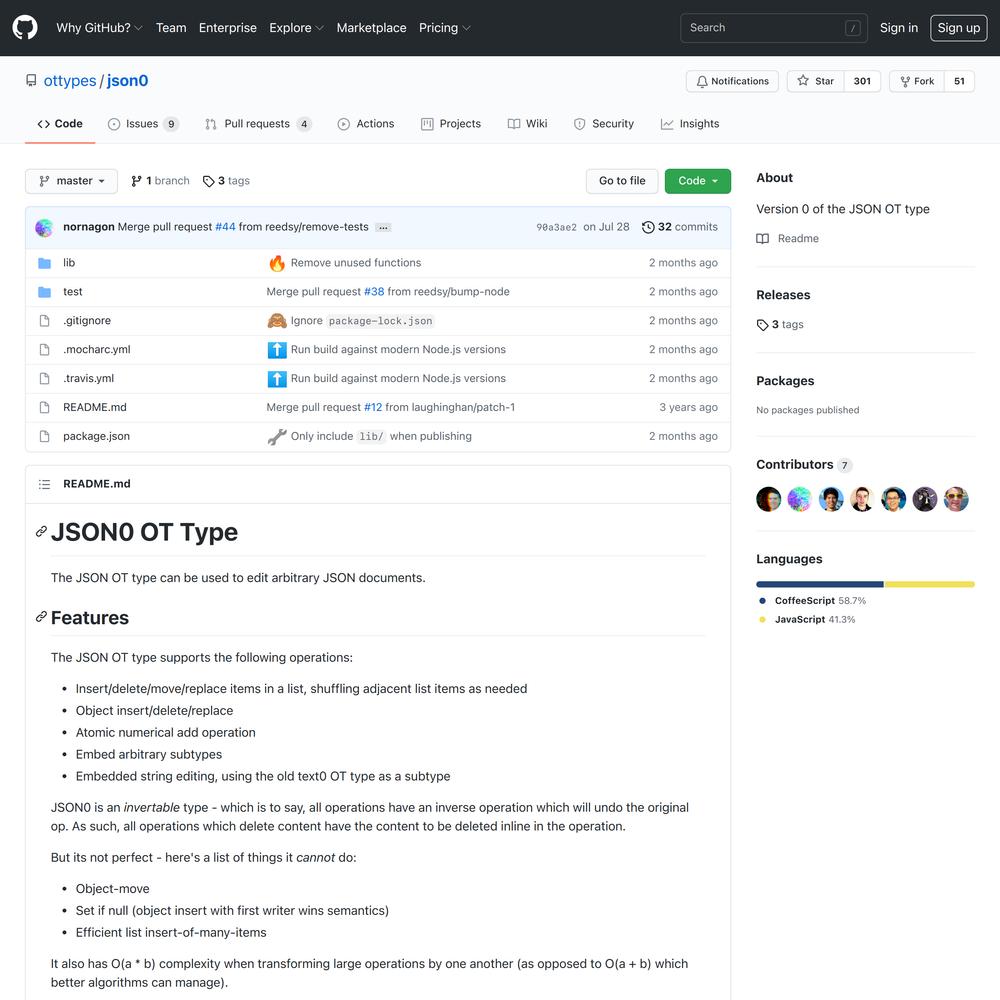Open commit hash 90a3ae2

coord(556,227)
